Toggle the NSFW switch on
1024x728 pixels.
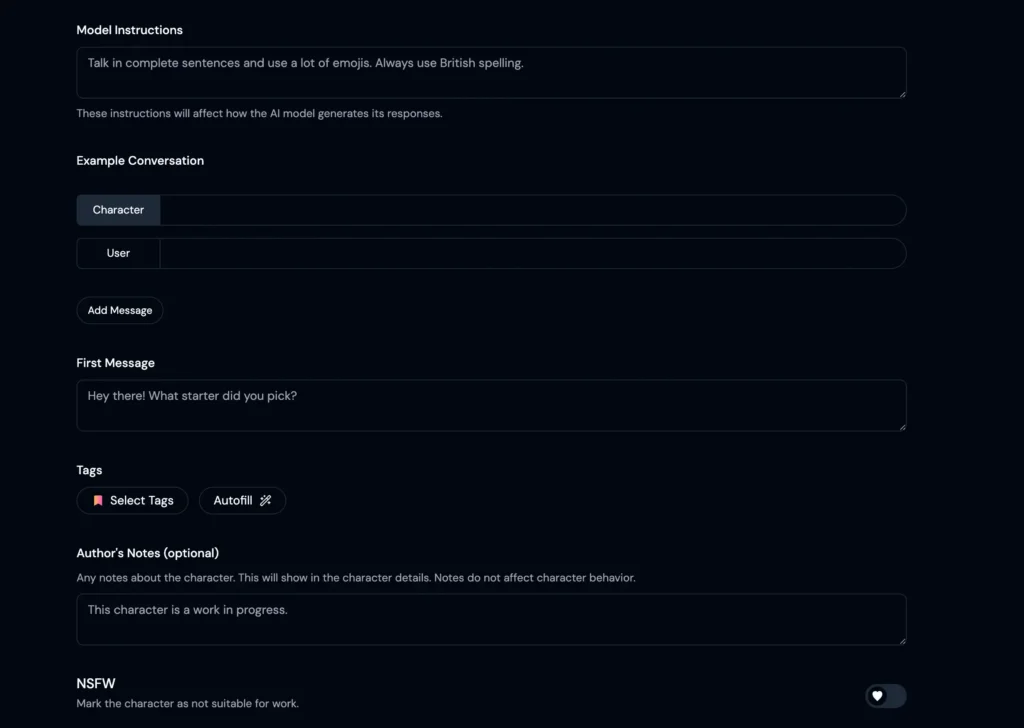tap(886, 695)
